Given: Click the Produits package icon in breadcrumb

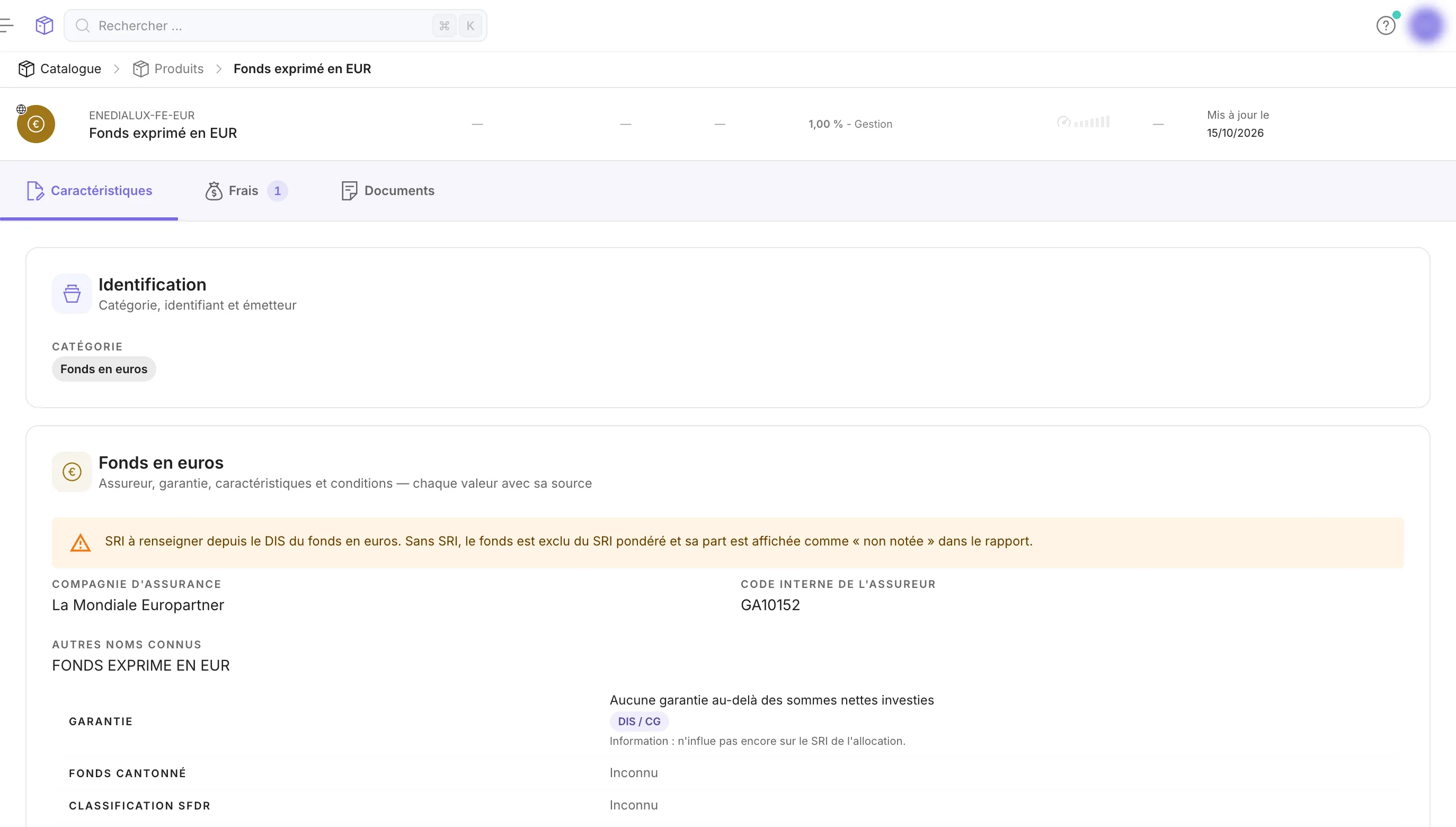Looking at the screenshot, I should click(x=140, y=69).
